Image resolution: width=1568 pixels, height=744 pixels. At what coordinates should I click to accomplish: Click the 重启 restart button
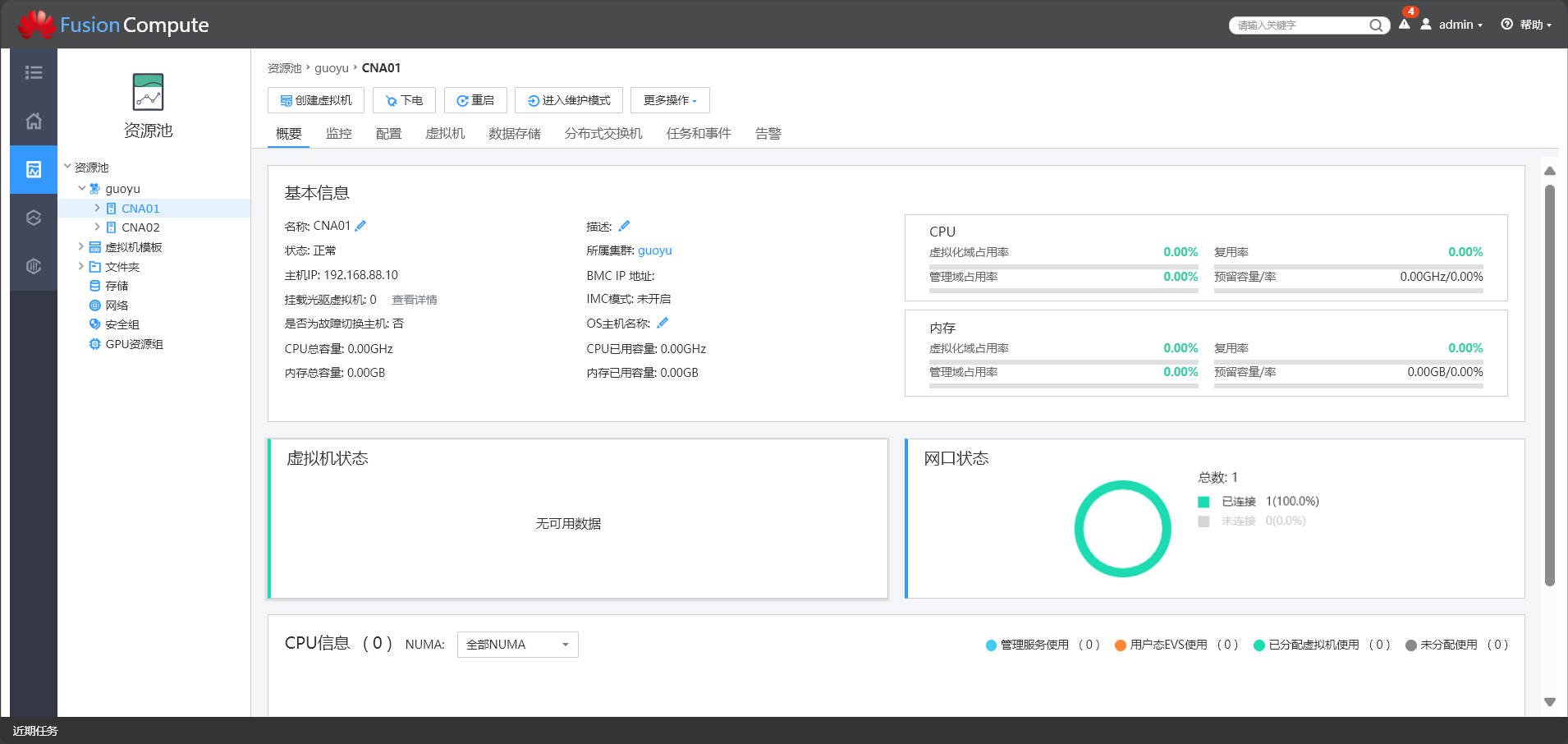pos(475,100)
